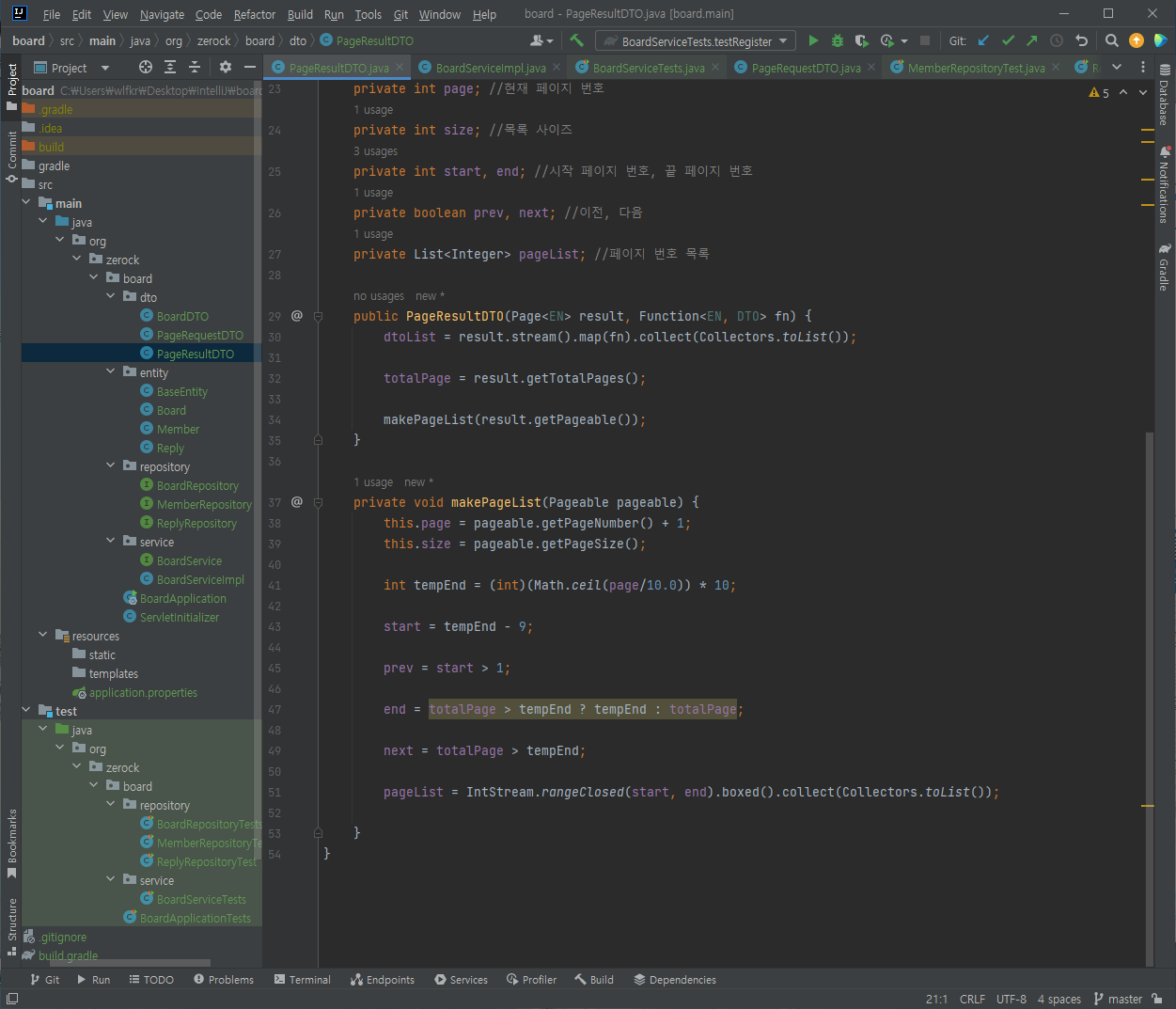Collapse all in Project panel
This screenshot has height=1009, width=1176.
(x=195, y=67)
